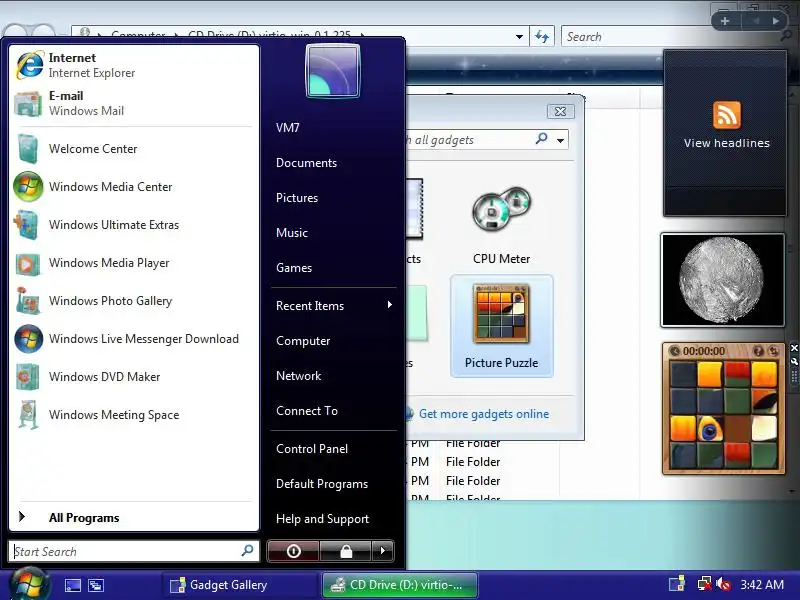Open the Pictures folder link
Viewport: 800px width, 600px height.
coord(297,198)
